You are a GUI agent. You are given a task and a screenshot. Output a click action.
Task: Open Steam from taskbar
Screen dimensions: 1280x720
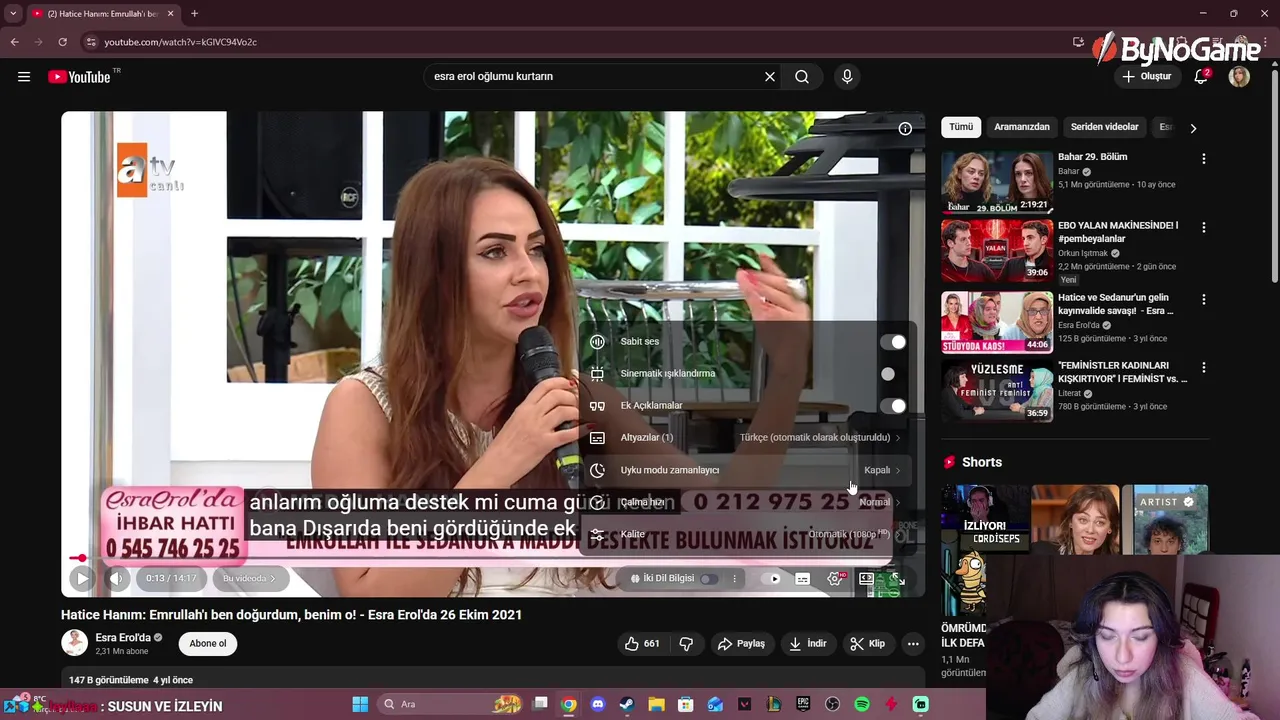coord(626,704)
